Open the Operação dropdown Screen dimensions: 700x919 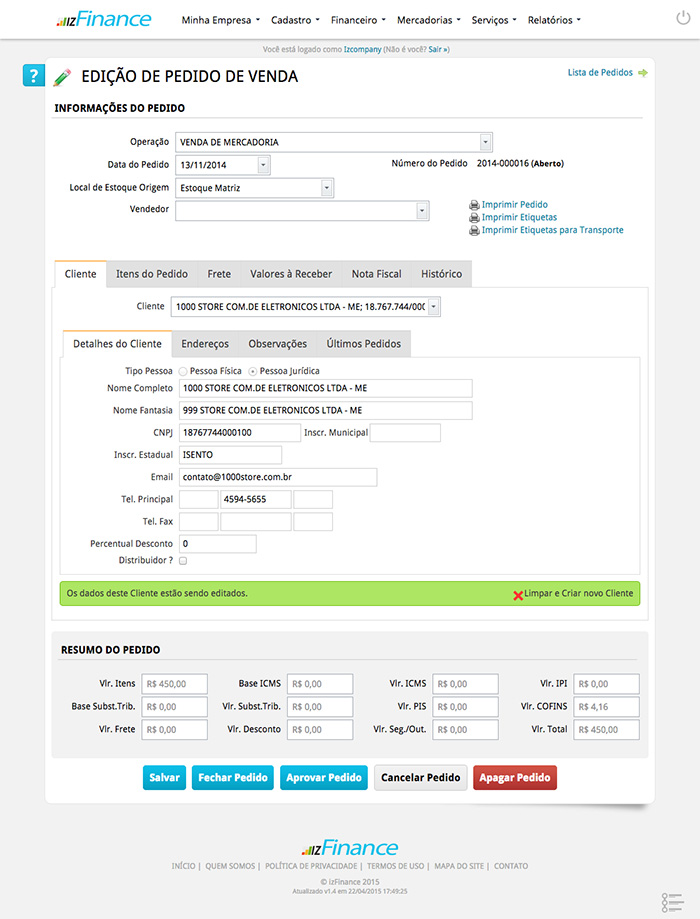[x=485, y=142]
